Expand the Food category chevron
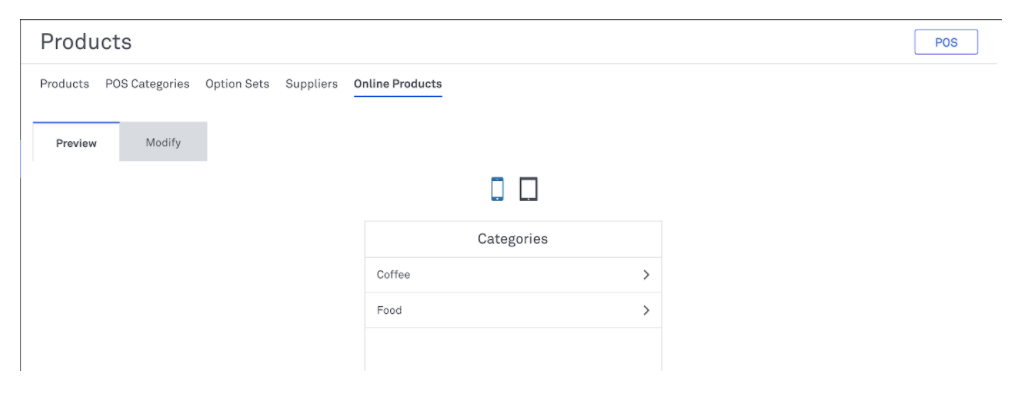The width and height of the screenshot is (1020, 396). [x=646, y=310]
